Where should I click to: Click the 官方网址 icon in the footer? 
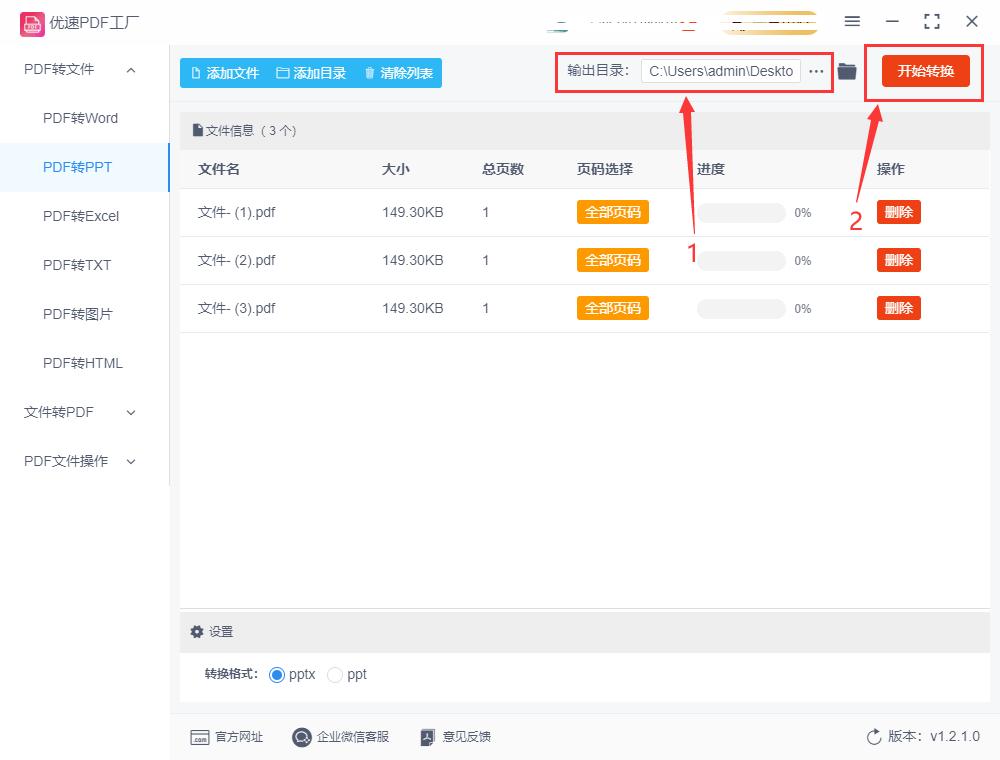point(200,737)
